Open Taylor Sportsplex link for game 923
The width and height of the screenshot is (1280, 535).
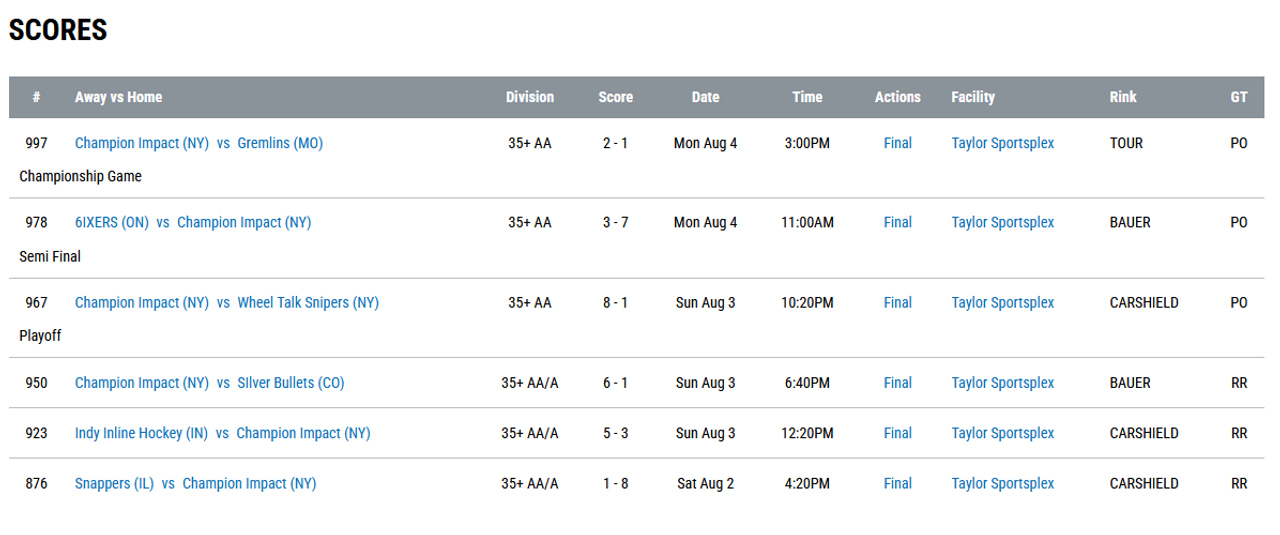pos(1003,433)
